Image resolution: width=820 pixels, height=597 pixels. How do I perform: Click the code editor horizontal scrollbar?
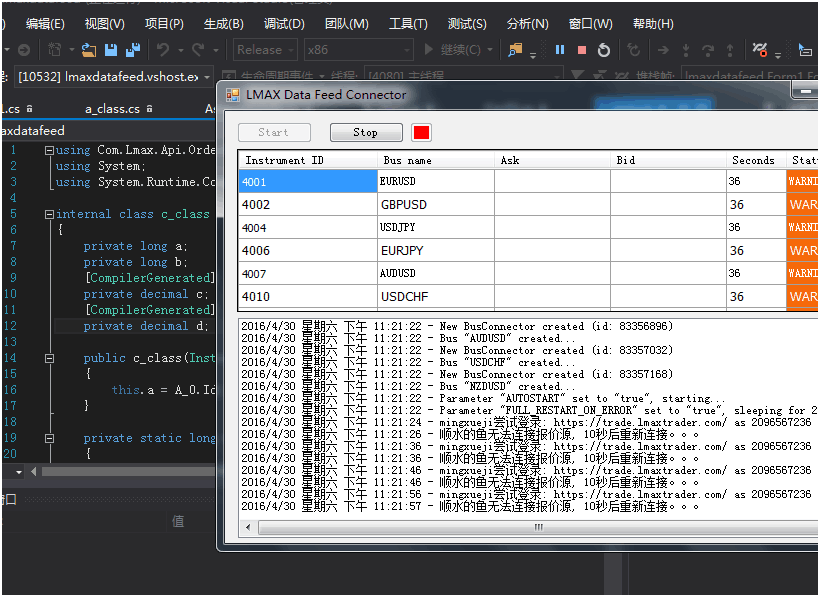pos(128,472)
